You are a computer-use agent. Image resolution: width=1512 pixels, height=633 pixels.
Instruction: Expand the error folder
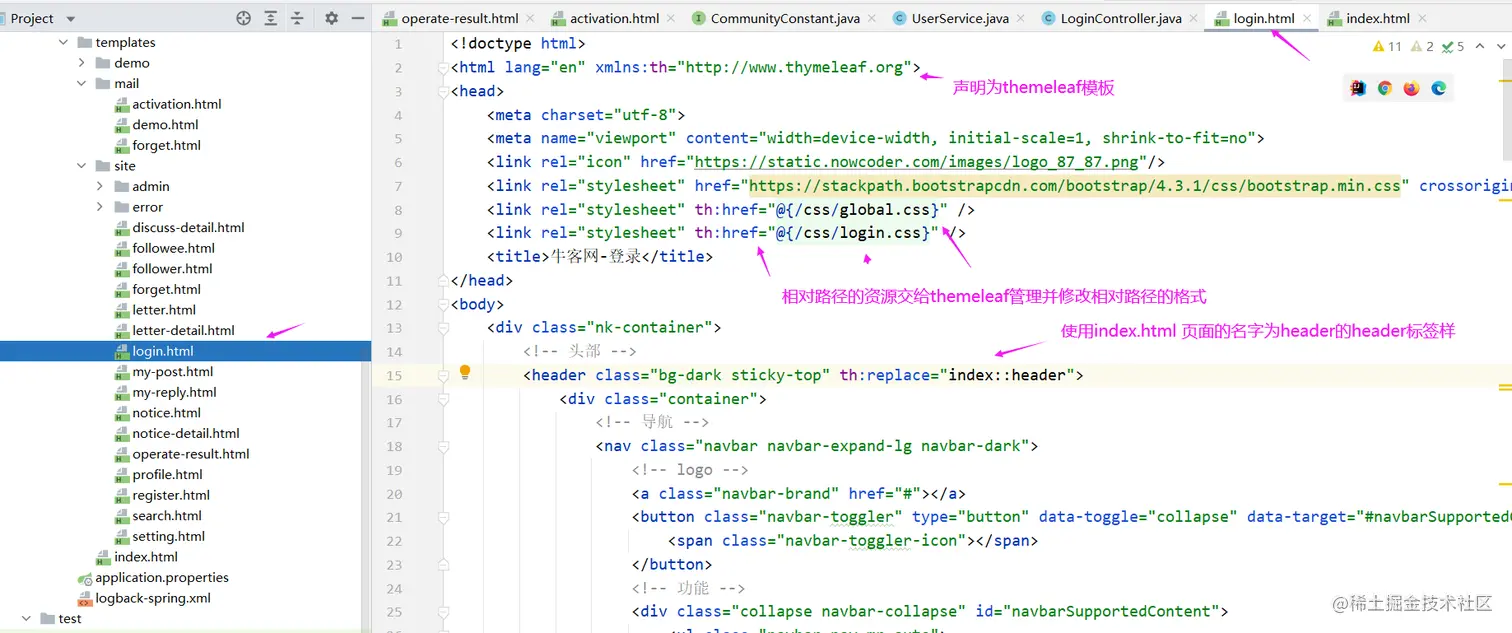click(100, 207)
